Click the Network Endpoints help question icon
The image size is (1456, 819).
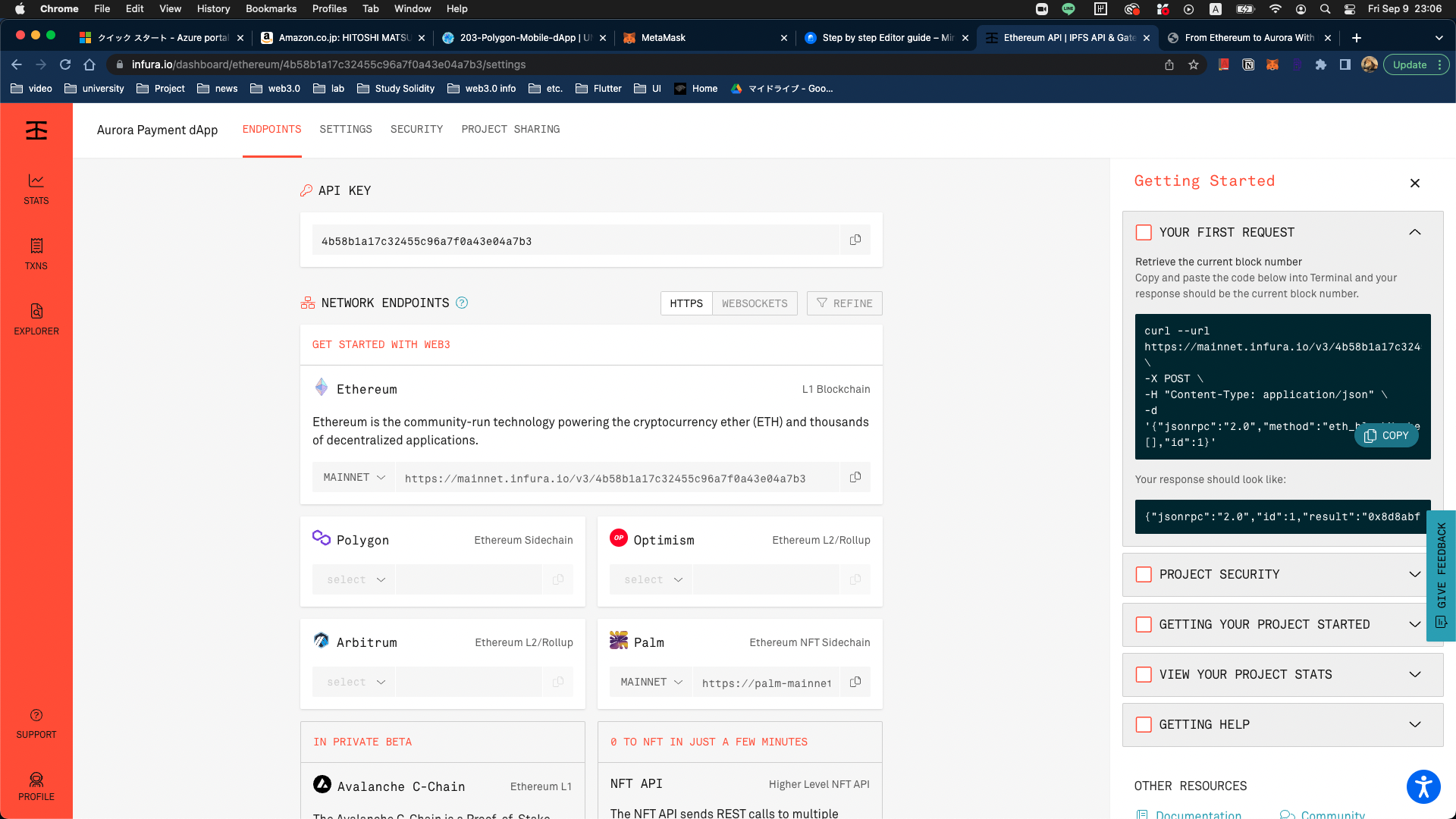(462, 303)
